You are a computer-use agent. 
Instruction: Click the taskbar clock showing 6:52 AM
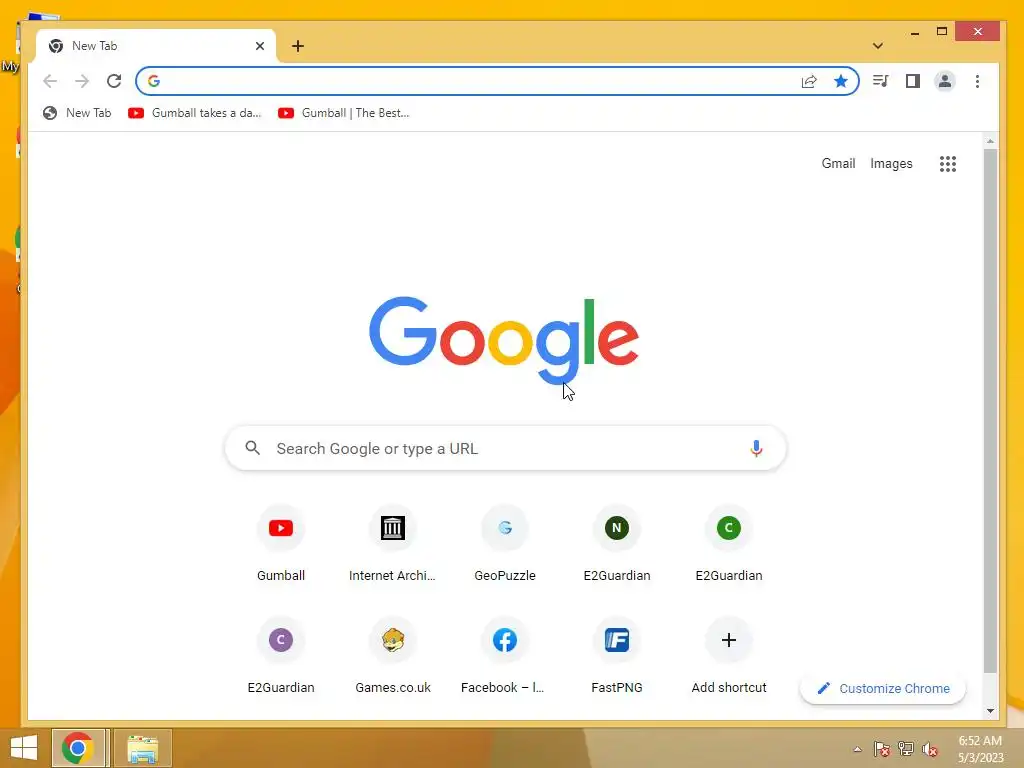980,748
